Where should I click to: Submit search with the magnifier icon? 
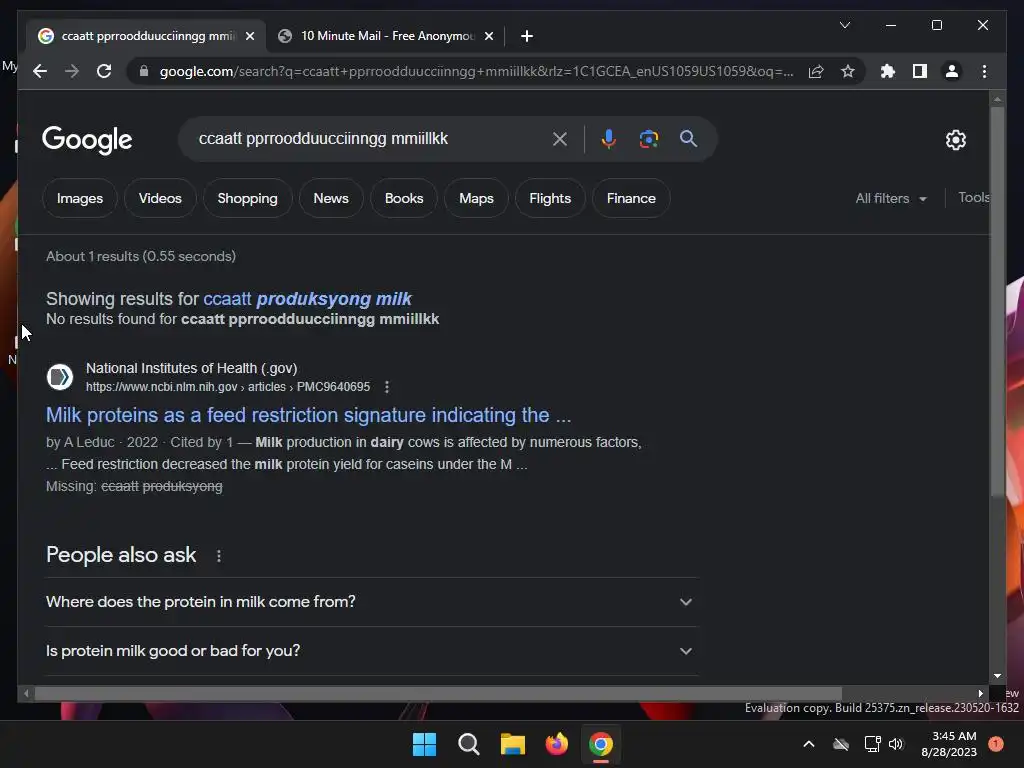pyautogui.click(x=688, y=138)
